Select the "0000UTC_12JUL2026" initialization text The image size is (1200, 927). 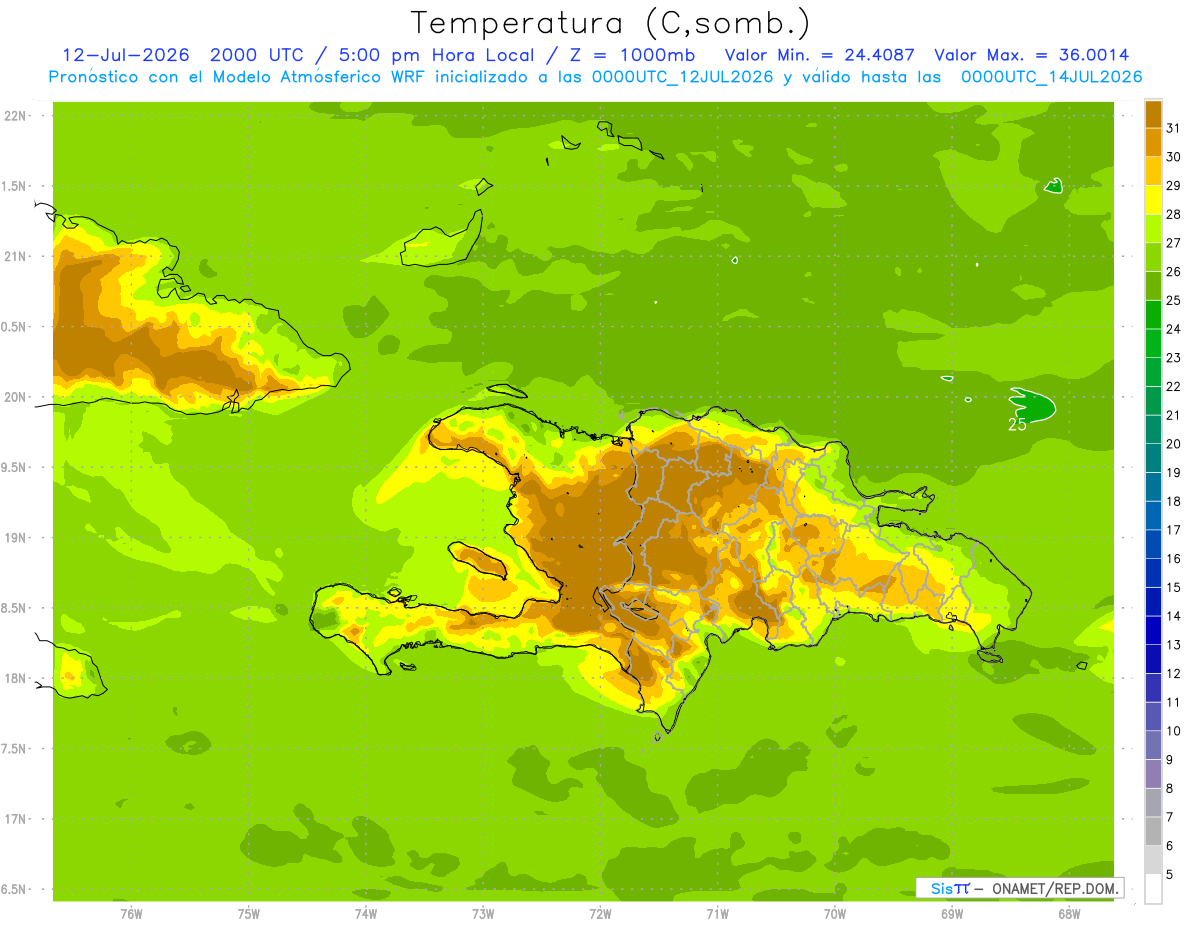683,77
